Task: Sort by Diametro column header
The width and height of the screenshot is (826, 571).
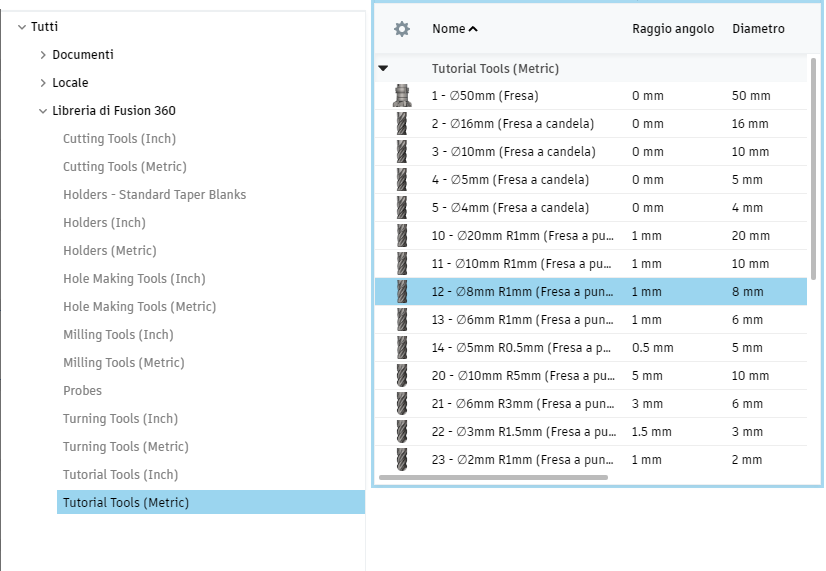Action: 758,29
